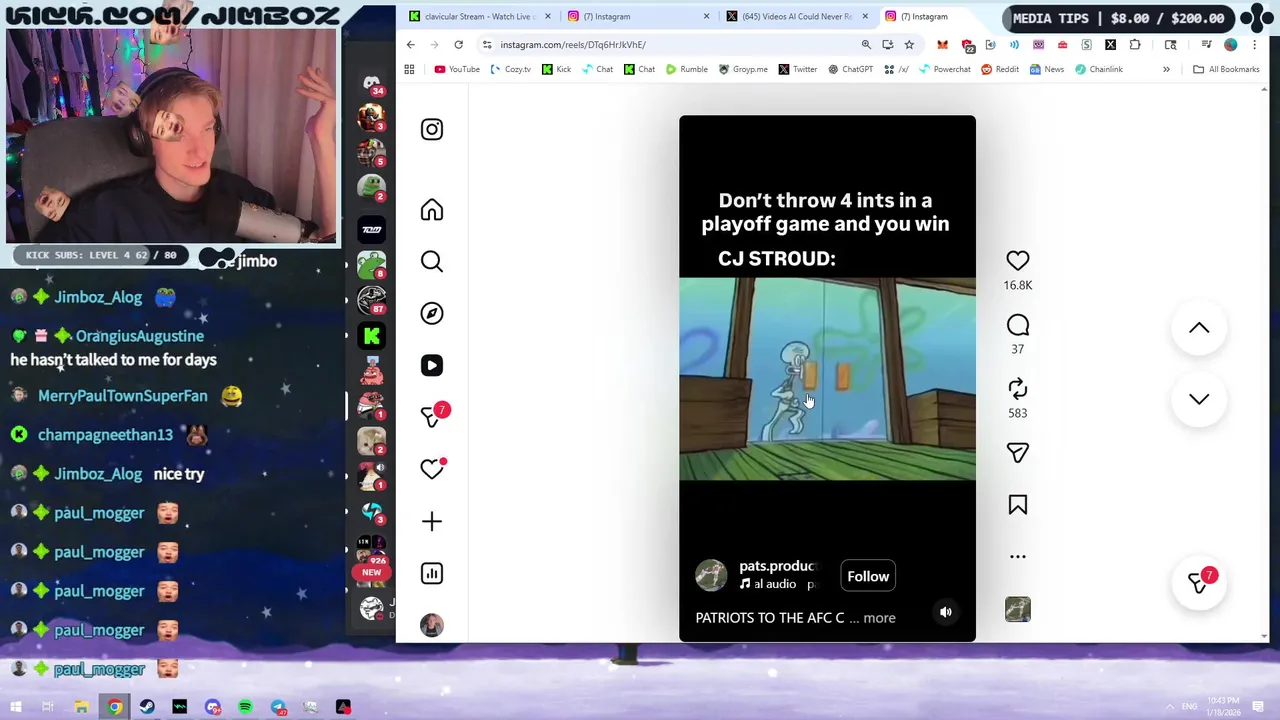Open File Explorer from taskbar
1280x720 pixels.
tap(81, 707)
